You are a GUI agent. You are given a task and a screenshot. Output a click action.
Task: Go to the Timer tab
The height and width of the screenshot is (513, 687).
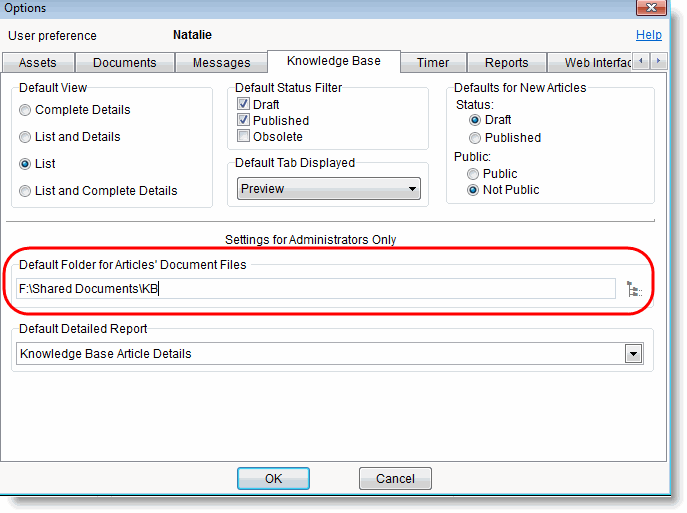(x=433, y=63)
